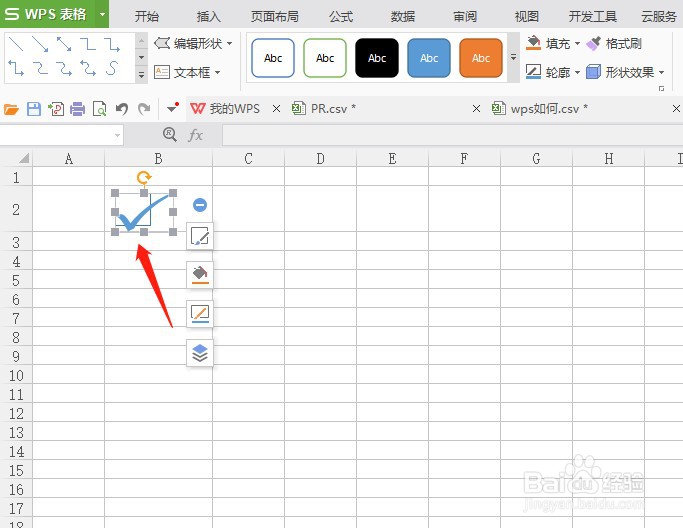The height and width of the screenshot is (528, 683).
Task: Select the straight line shape
Action: coord(16,44)
